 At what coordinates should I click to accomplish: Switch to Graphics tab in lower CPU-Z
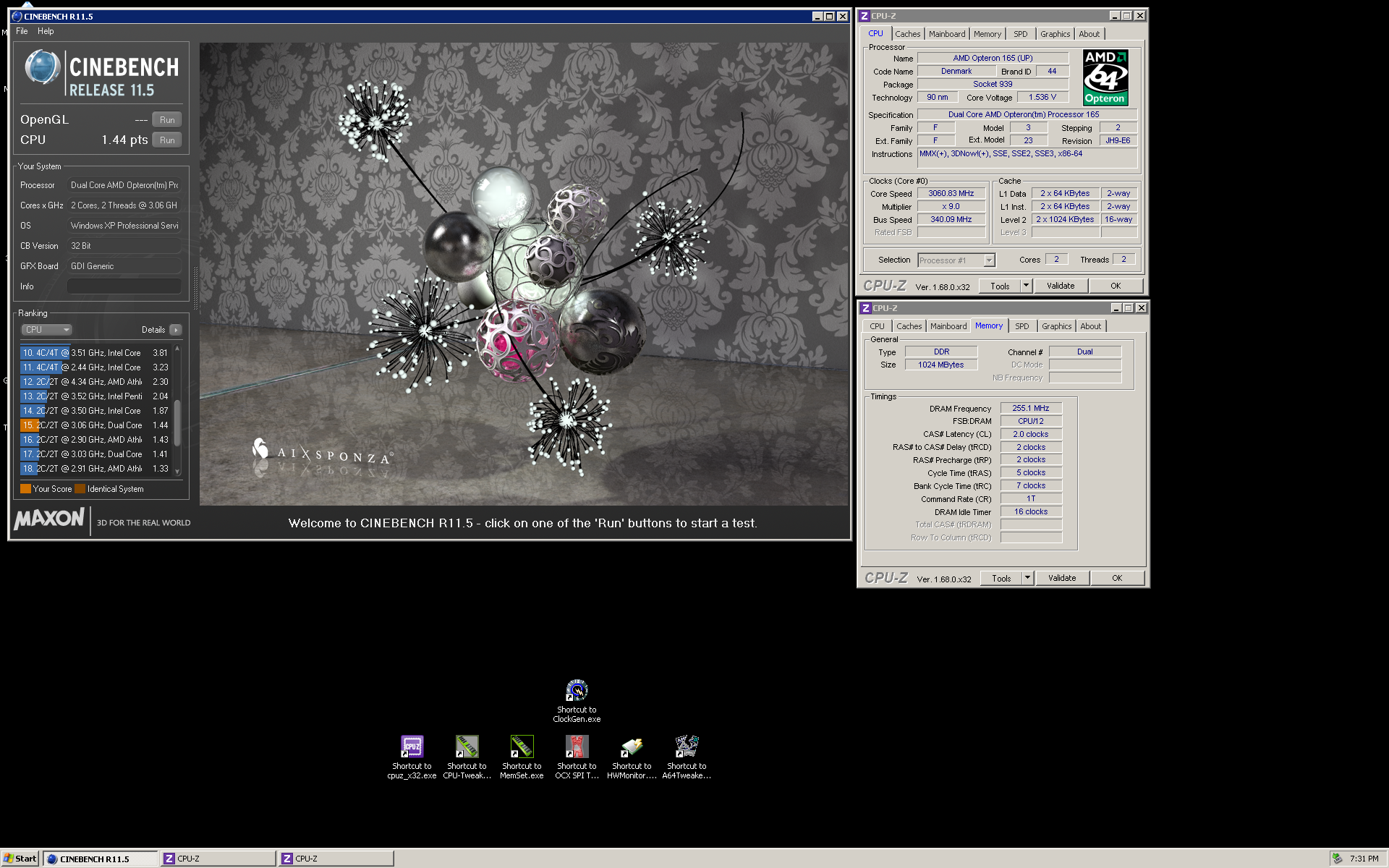pyautogui.click(x=1057, y=326)
